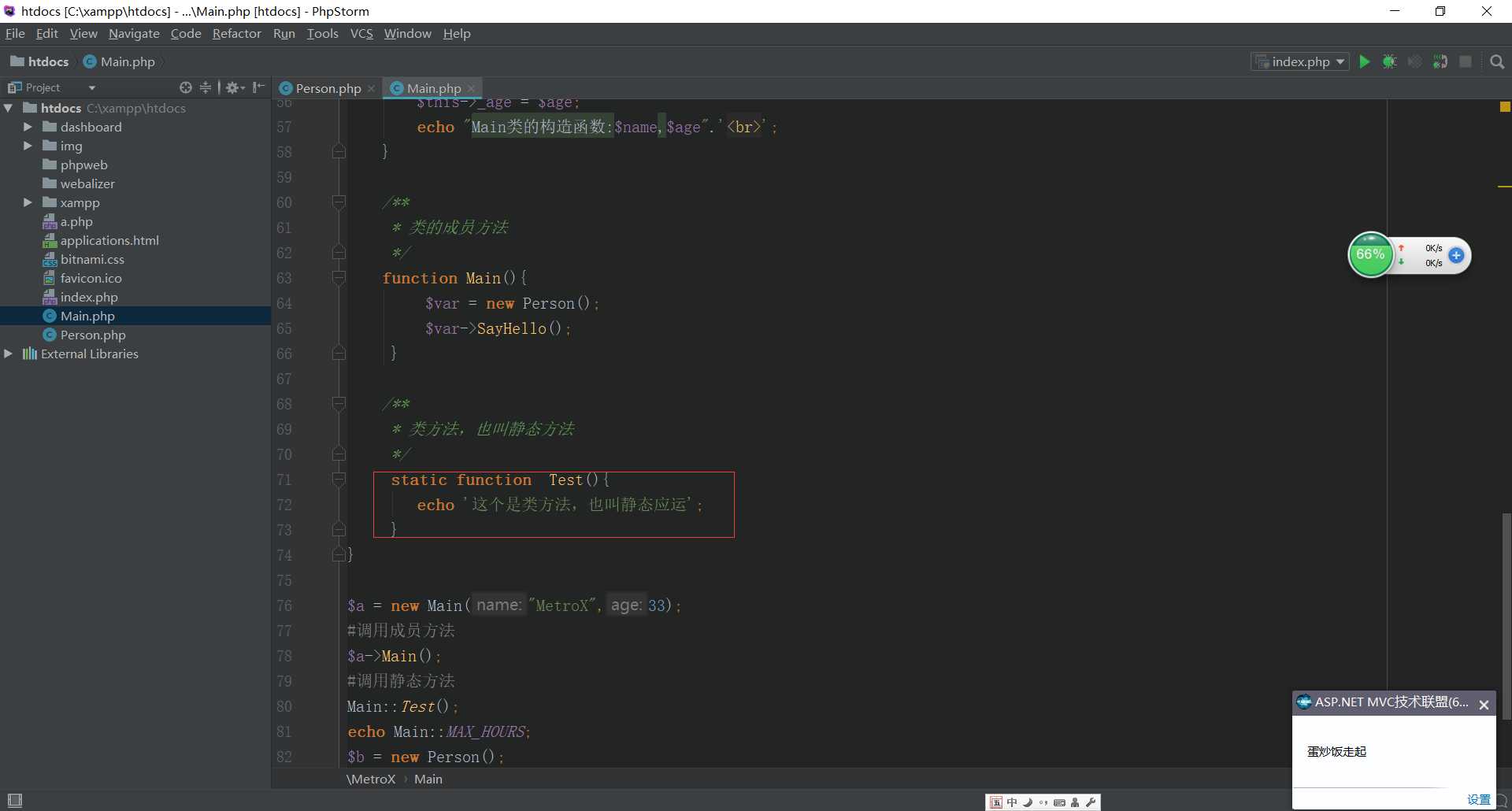Click Main.php breadcrumb in navigation bar
Viewport: 1512px width, 811px height.
(119, 61)
